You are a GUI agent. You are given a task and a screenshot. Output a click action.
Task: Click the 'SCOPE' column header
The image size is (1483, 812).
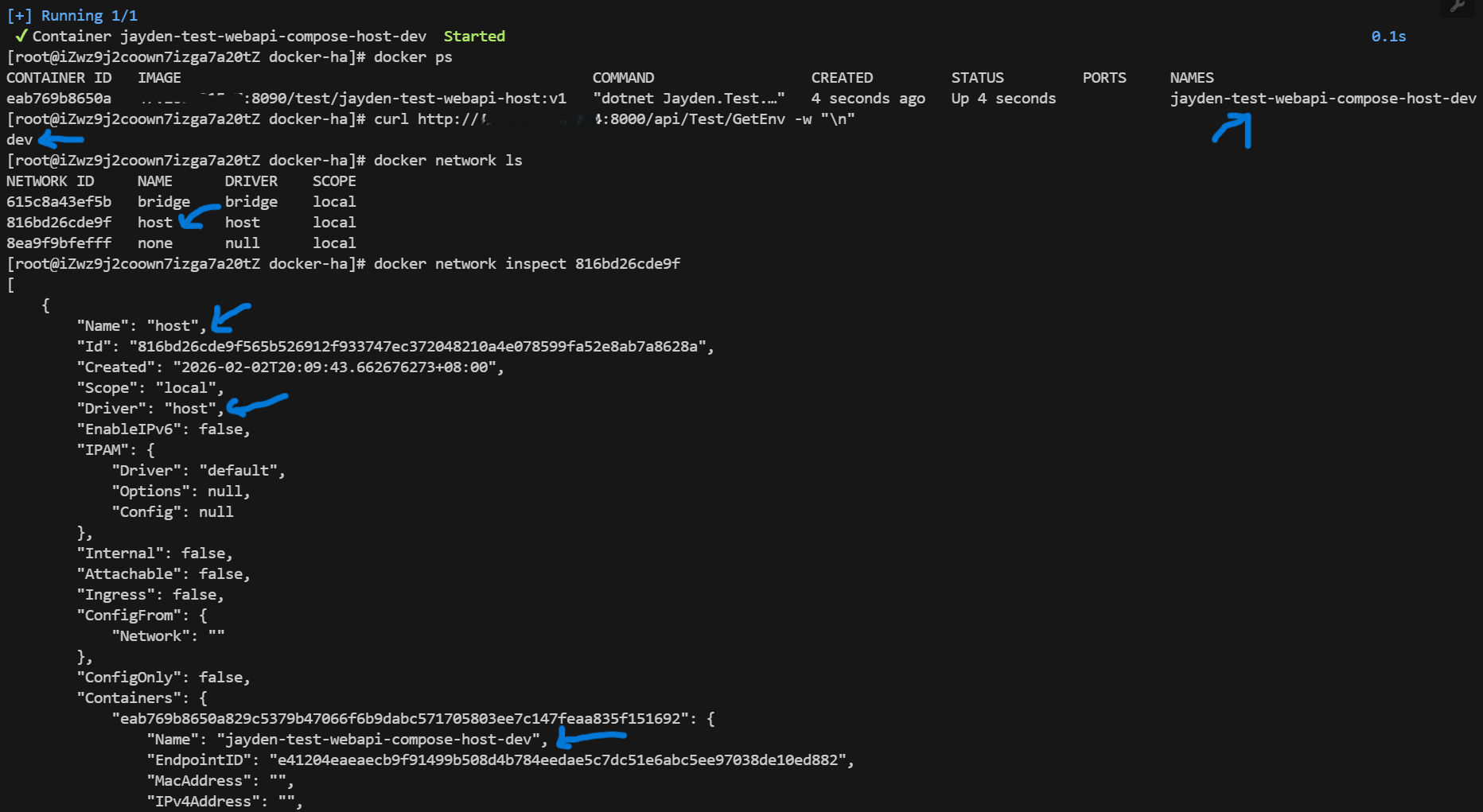tap(334, 181)
